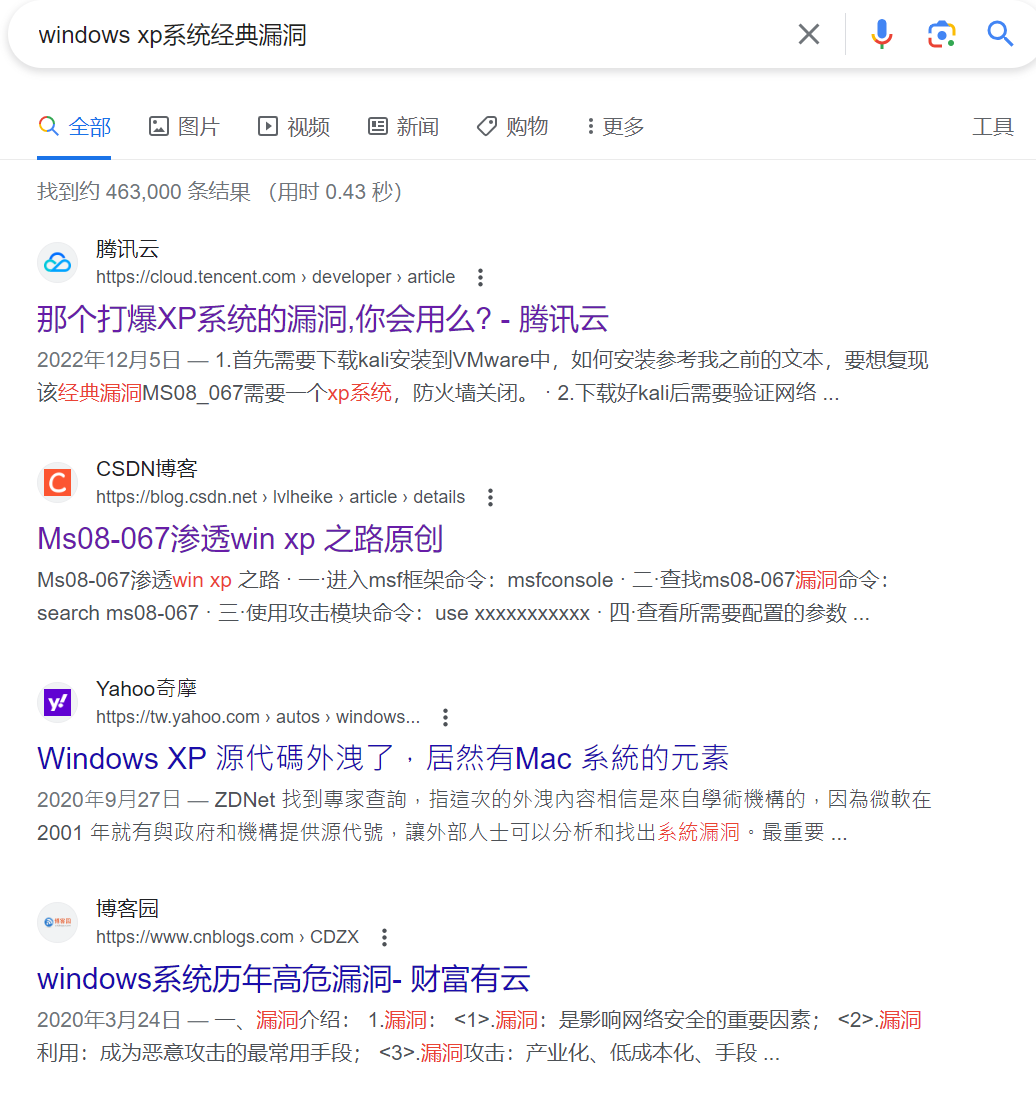Open the Ms08-067渗透win xp 之路 result link
The image size is (1036, 1096).
[240, 539]
